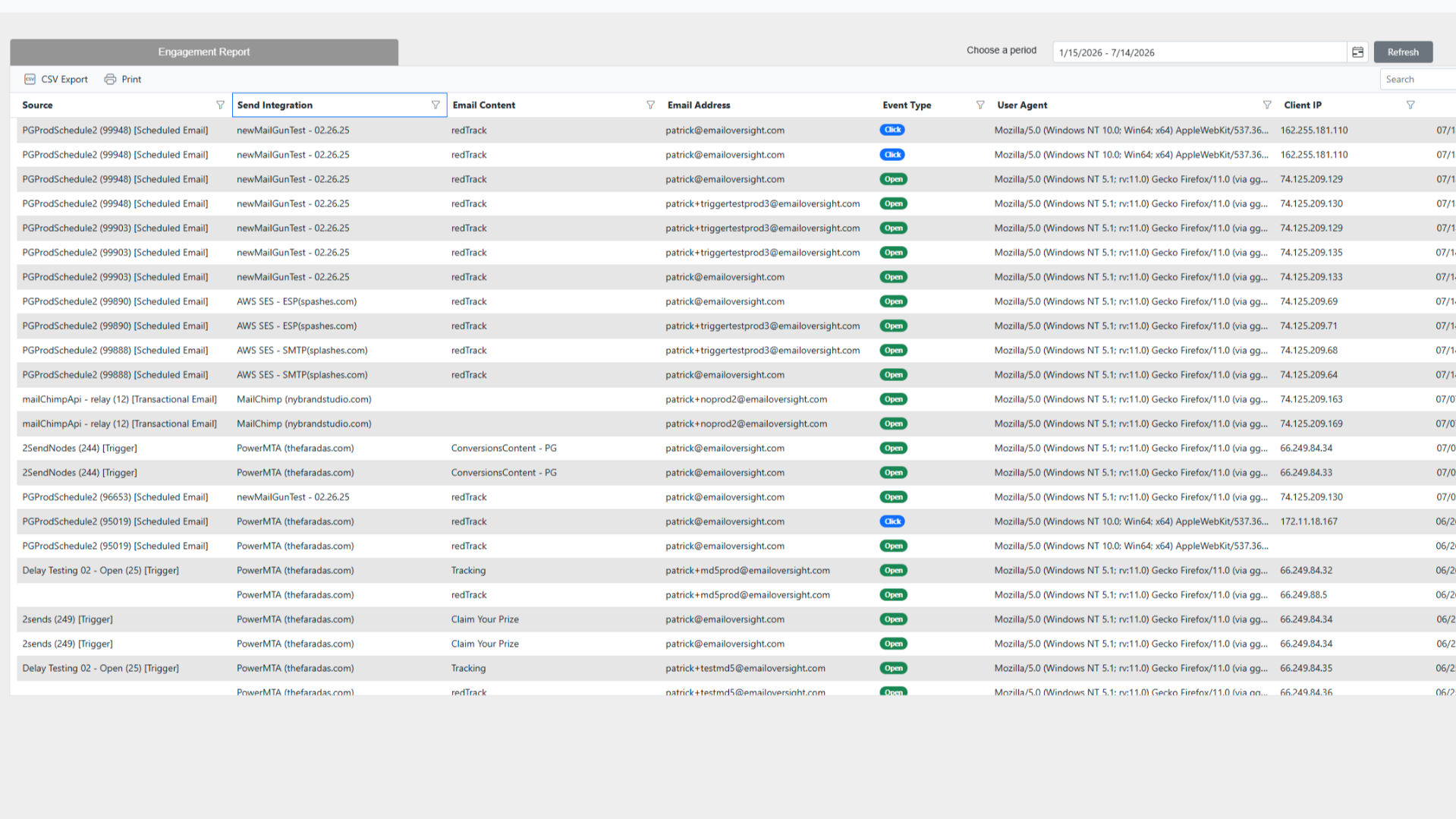Image resolution: width=1456 pixels, height=819 pixels.
Task: Click the Click badge in the first row
Action: tap(892, 130)
